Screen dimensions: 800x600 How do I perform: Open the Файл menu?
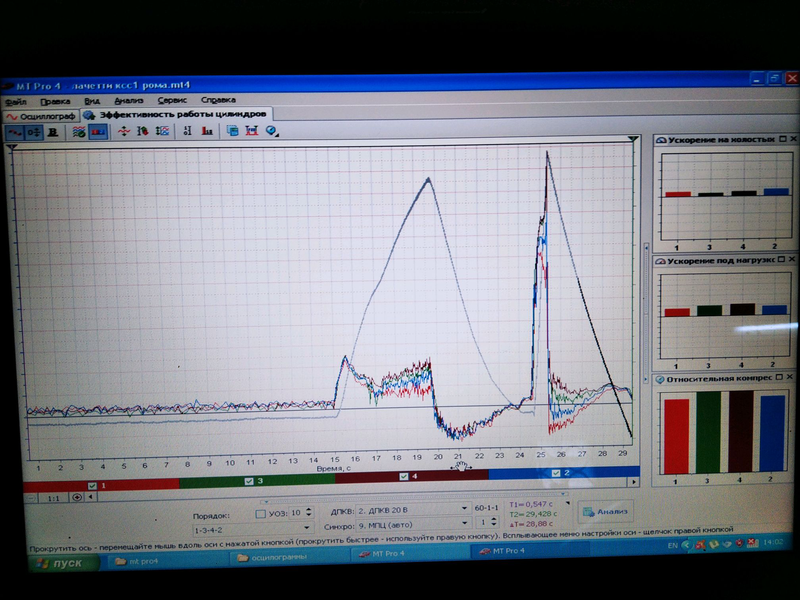15,102
